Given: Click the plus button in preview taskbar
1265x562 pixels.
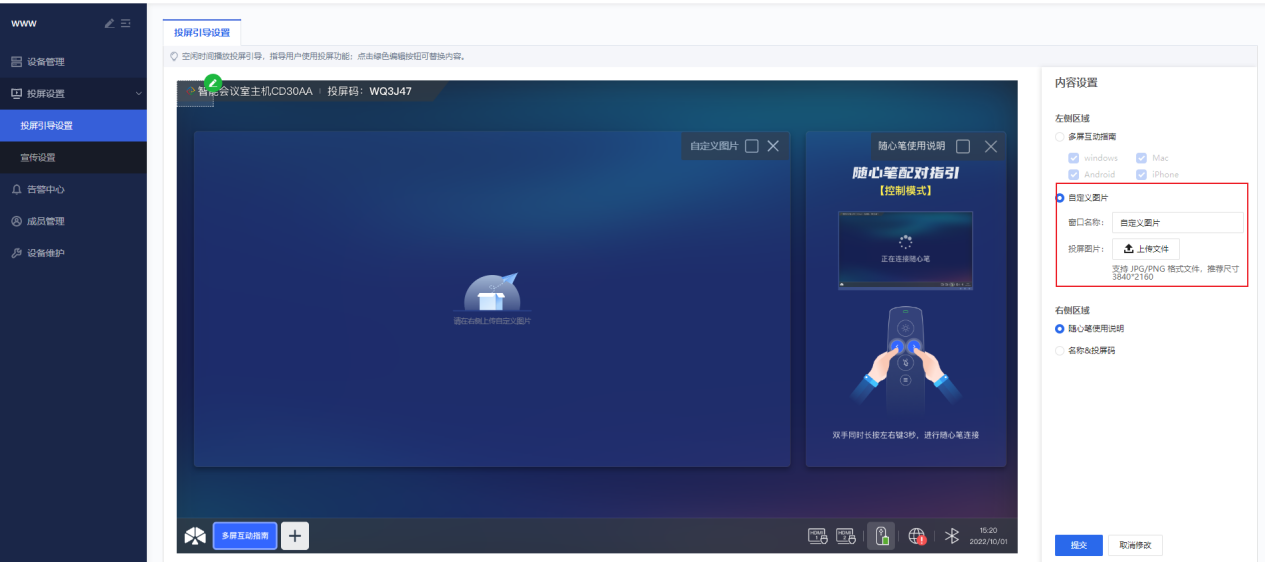Looking at the screenshot, I should pyautogui.click(x=294, y=536).
